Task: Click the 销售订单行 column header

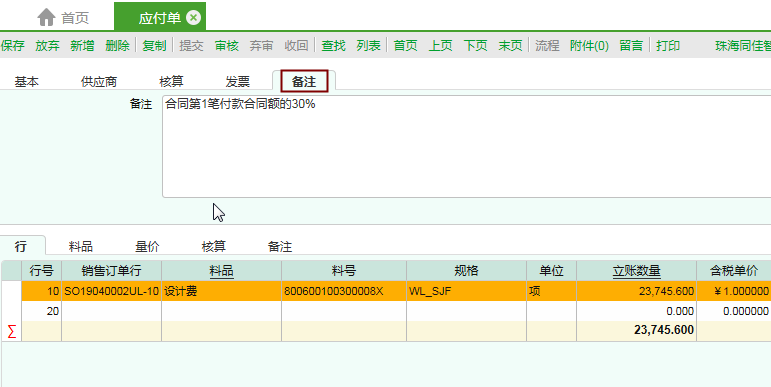Action: pyautogui.click(x=112, y=271)
